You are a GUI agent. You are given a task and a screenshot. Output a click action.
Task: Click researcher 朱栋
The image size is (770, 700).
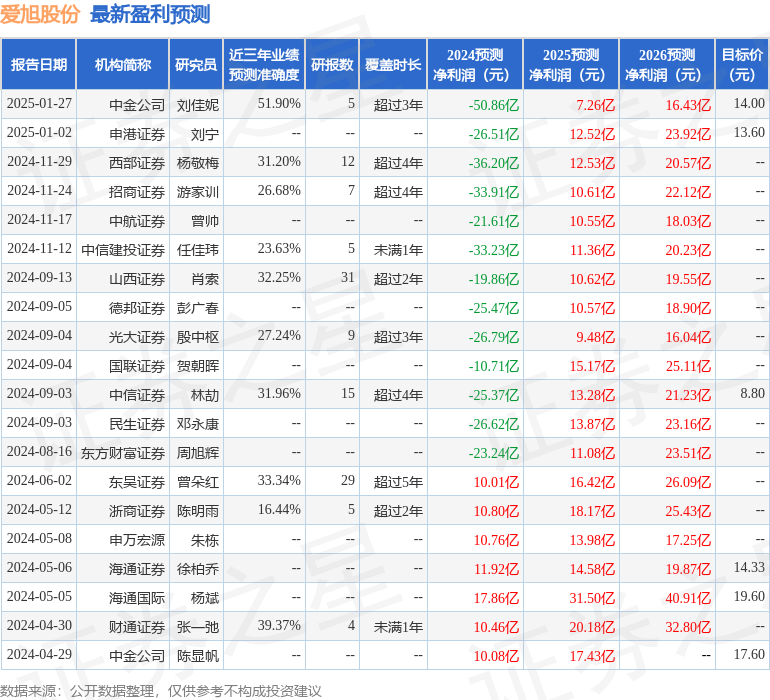tap(205, 539)
